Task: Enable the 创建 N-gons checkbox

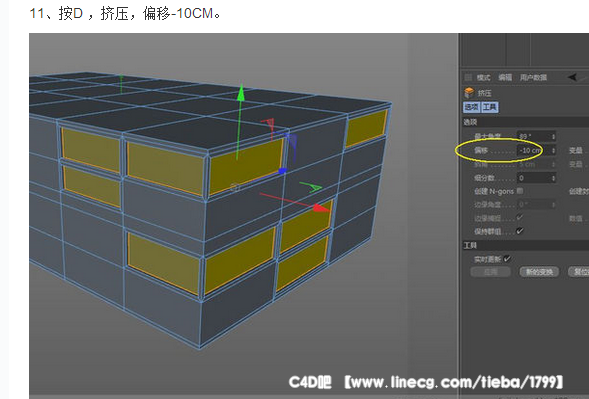Action: [x=520, y=191]
